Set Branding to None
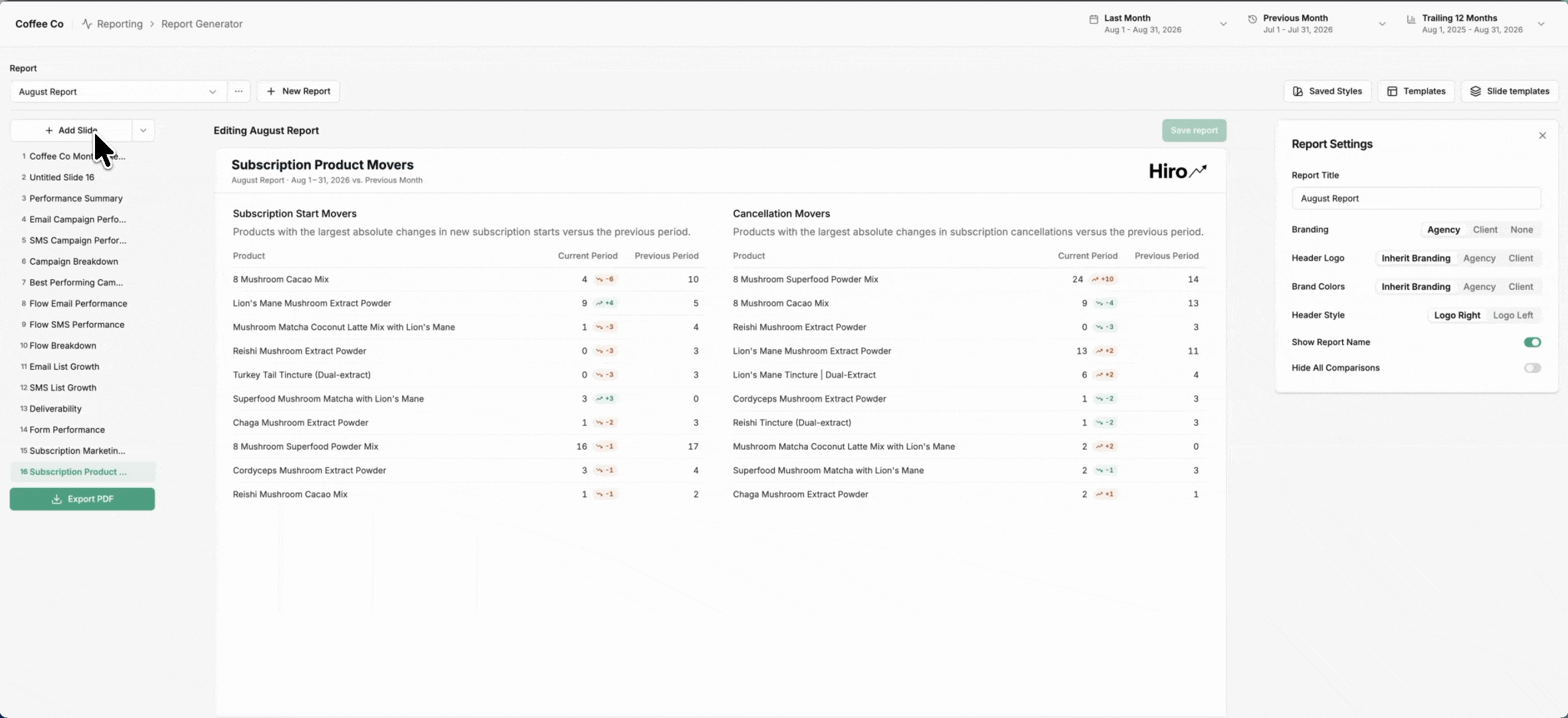The width and height of the screenshot is (1568, 718). tap(1521, 230)
